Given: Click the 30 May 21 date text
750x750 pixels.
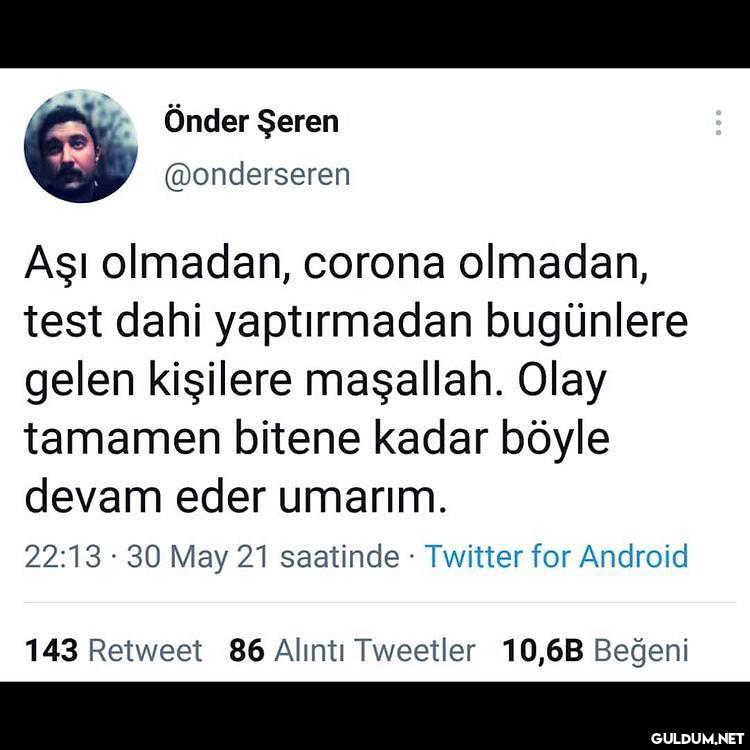Looking at the screenshot, I should (x=197, y=557).
